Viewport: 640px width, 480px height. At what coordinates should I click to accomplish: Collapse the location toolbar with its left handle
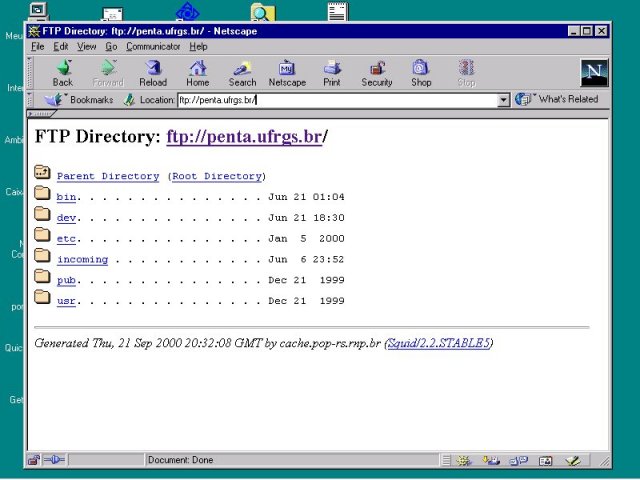click(x=29, y=100)
